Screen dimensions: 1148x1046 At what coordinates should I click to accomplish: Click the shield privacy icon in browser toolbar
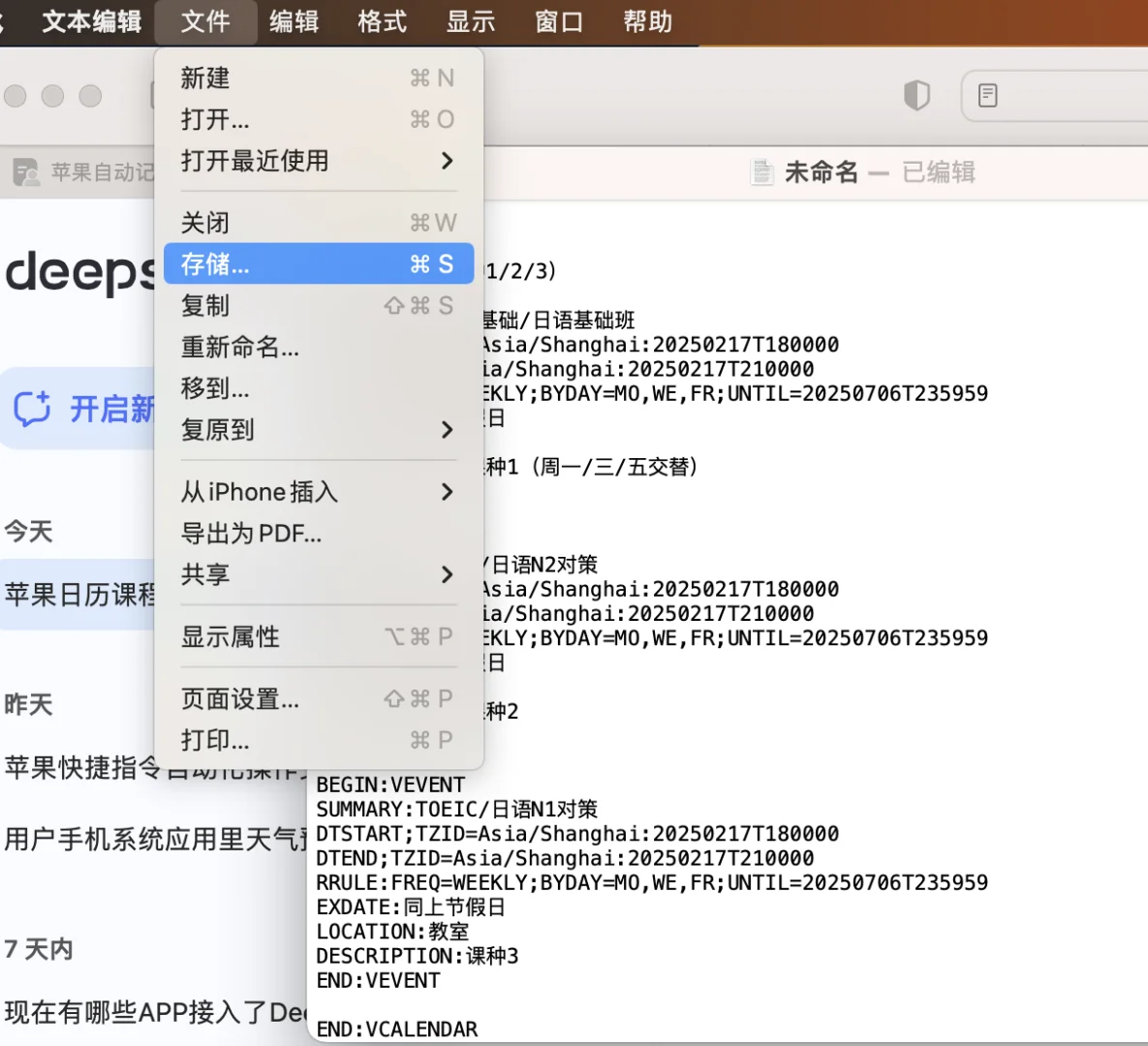(916, 95)
